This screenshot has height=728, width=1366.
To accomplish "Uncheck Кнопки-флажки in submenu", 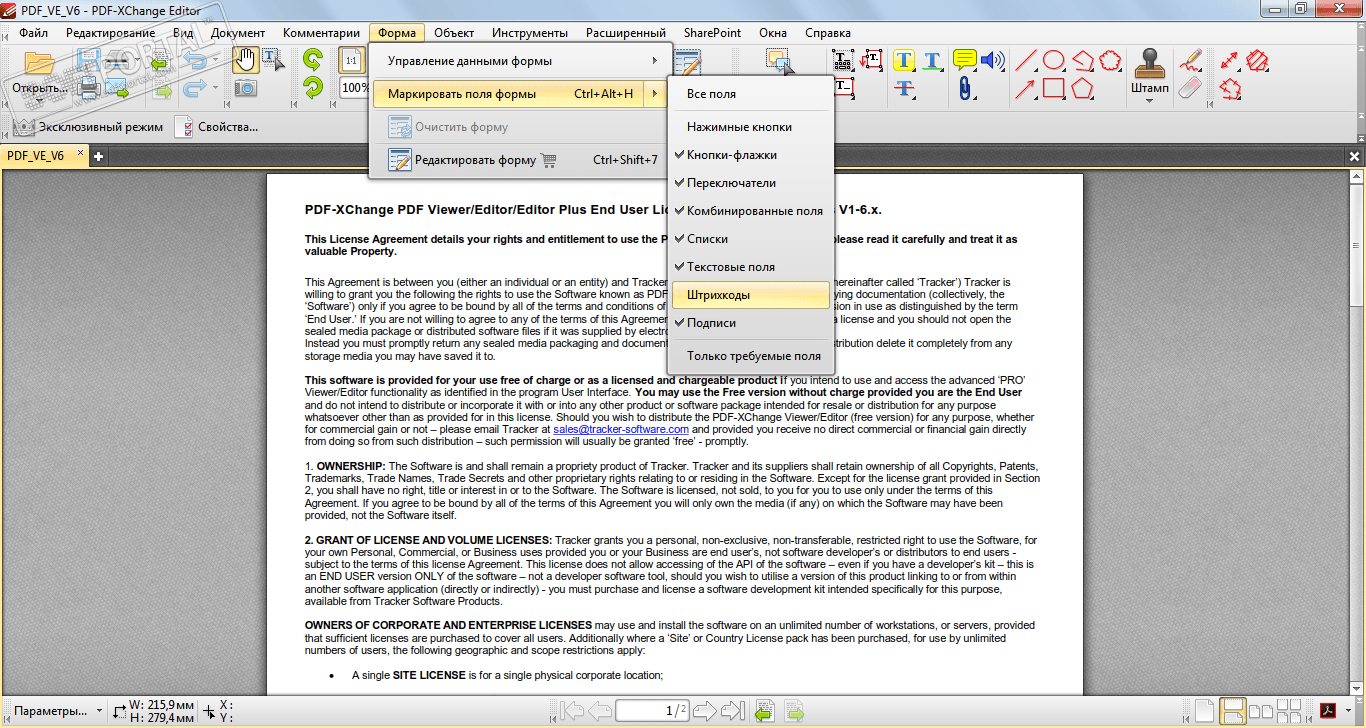I will (750, 155).
